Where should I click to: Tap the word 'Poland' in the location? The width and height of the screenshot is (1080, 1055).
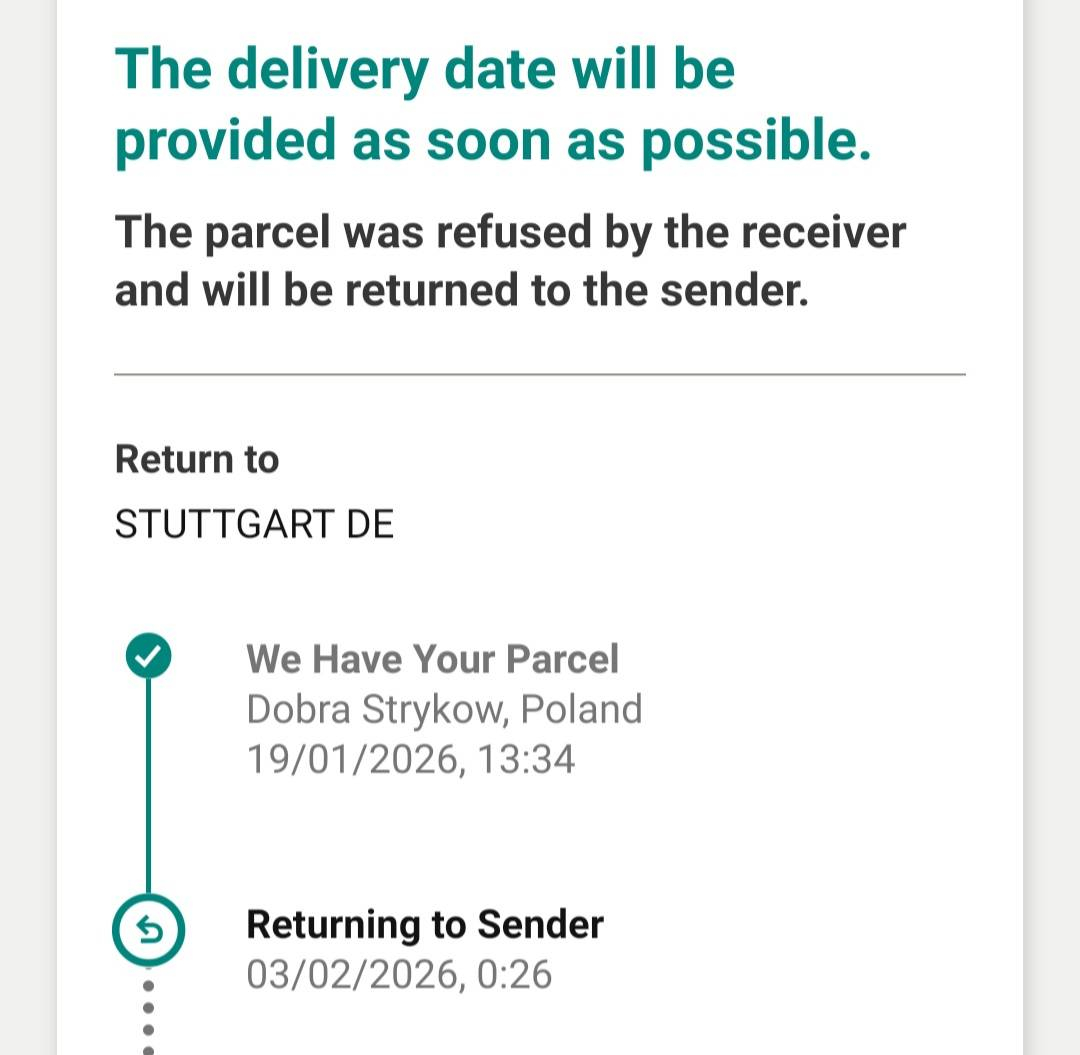pos(582,709)
